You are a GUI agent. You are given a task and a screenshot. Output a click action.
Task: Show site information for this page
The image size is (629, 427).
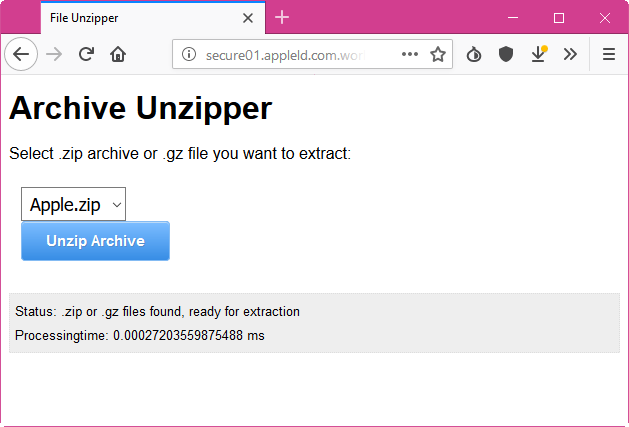point(189,54)
